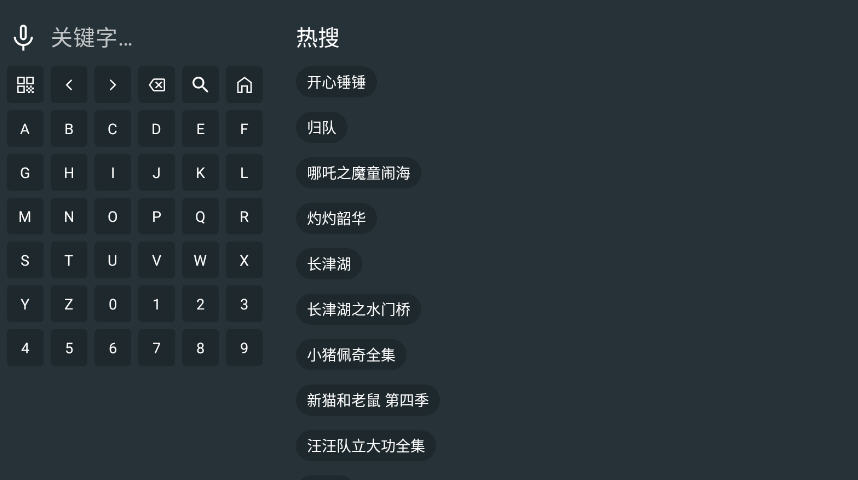
Task: Choose 哪吒之魔童闹海 from hot searches
Action: click(358, 173)
